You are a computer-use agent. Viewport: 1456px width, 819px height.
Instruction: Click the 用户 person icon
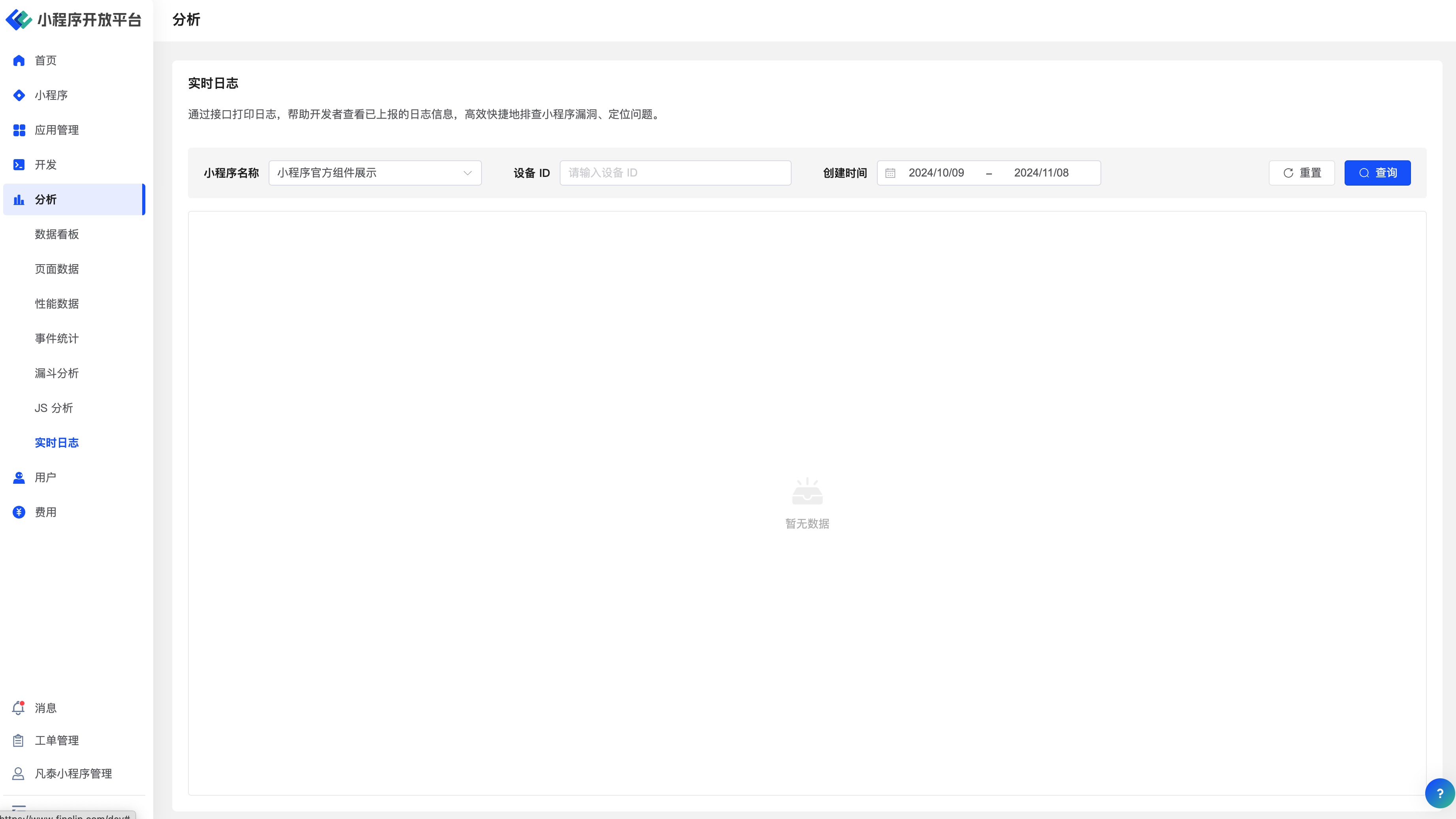point(19,477)
